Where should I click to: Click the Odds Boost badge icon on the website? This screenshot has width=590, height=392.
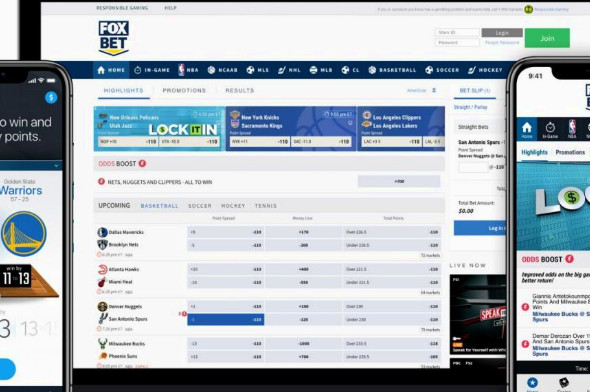coord(142,164)
